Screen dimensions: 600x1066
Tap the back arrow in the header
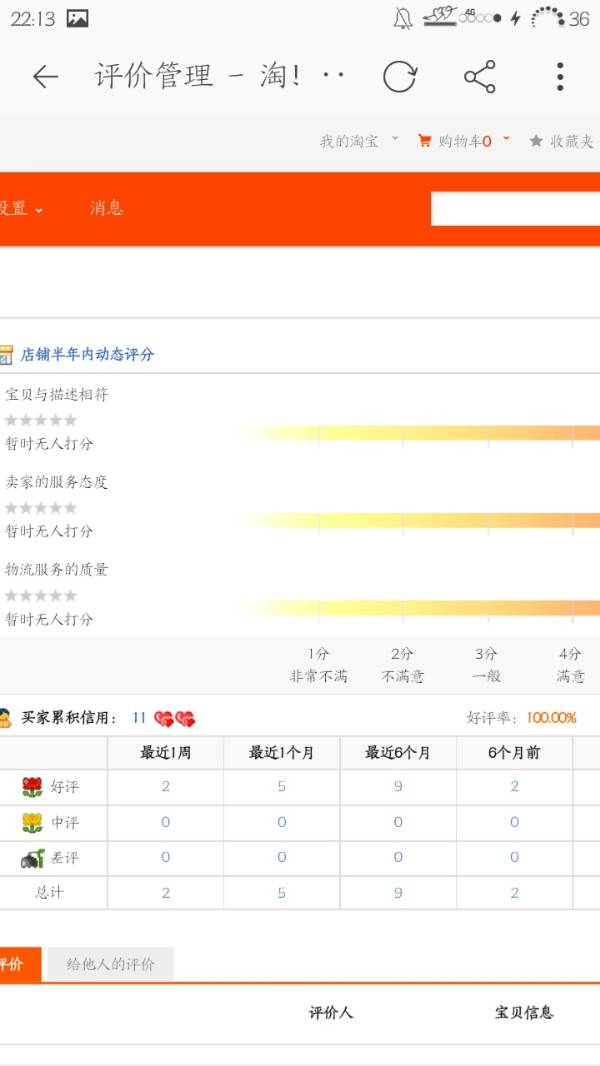46,77
